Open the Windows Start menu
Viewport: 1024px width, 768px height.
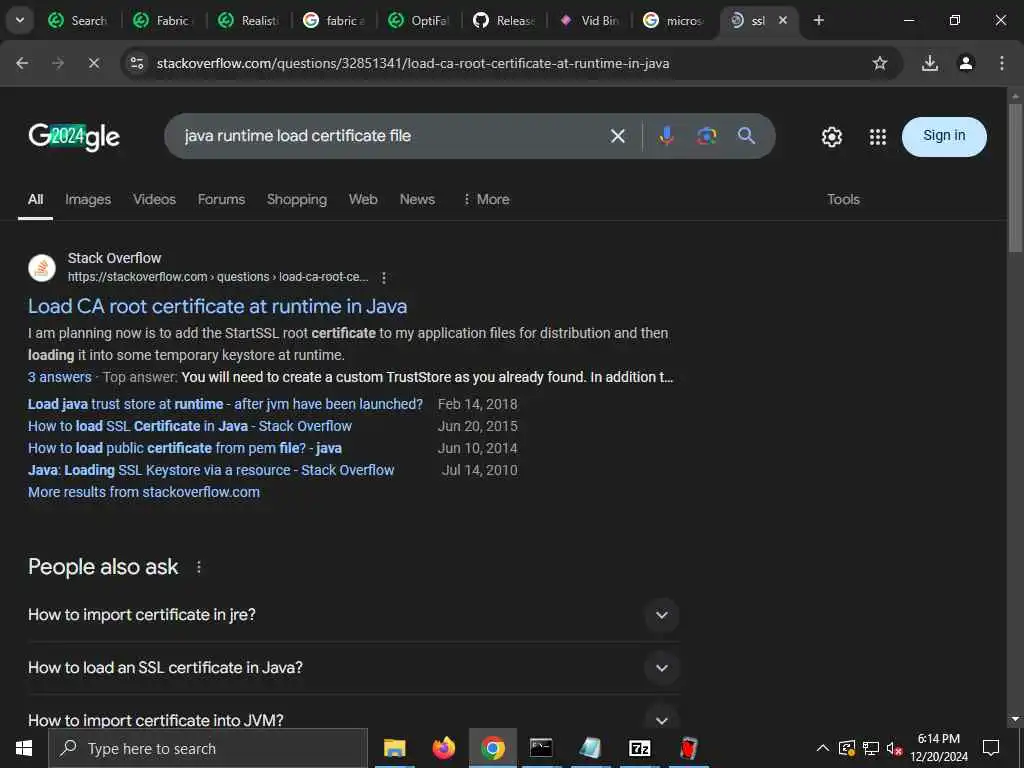click(24, 748)
